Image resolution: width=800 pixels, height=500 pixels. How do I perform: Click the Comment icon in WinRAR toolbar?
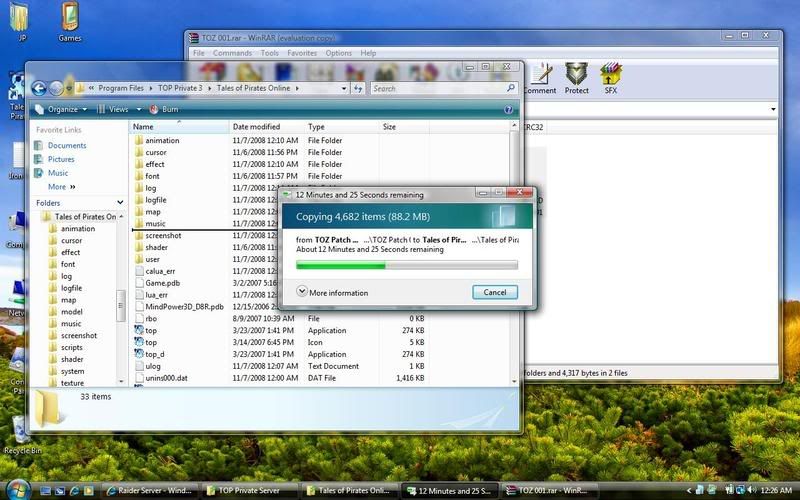(539, 77)
